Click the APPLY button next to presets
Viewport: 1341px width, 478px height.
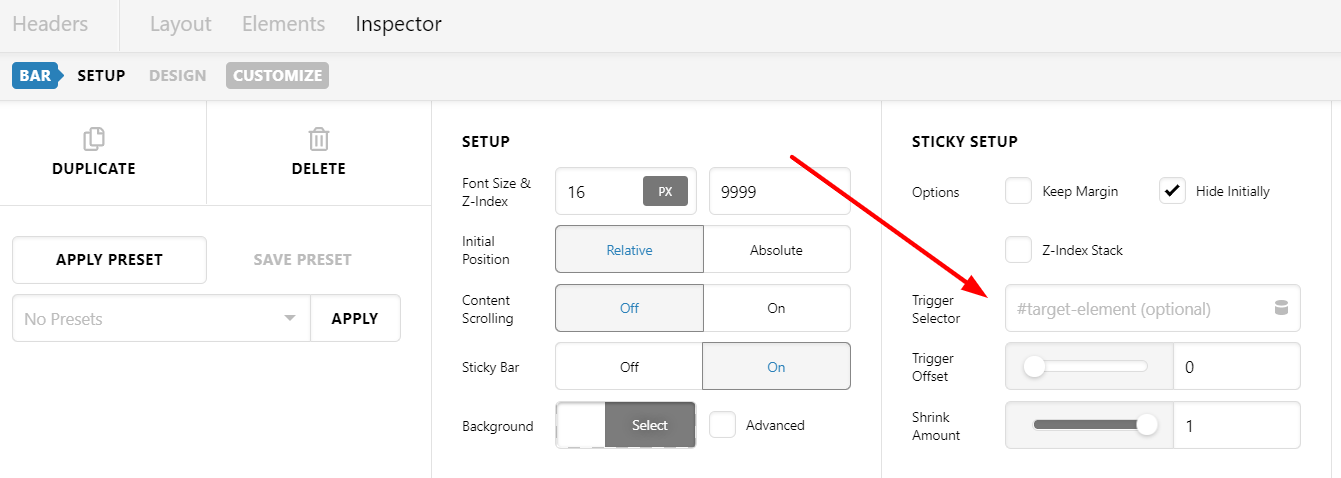pos(355,318)
